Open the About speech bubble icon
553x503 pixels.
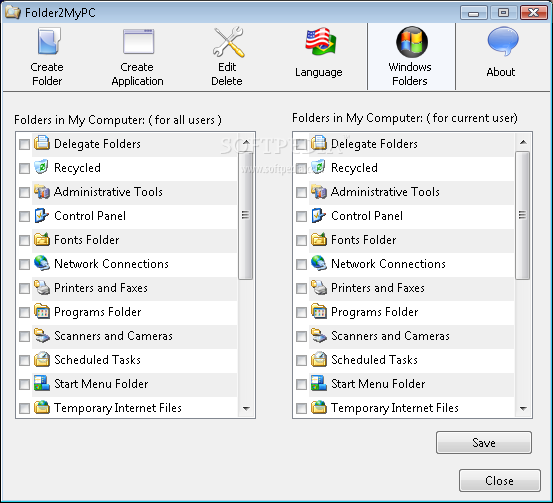click(x=503, y=41)
